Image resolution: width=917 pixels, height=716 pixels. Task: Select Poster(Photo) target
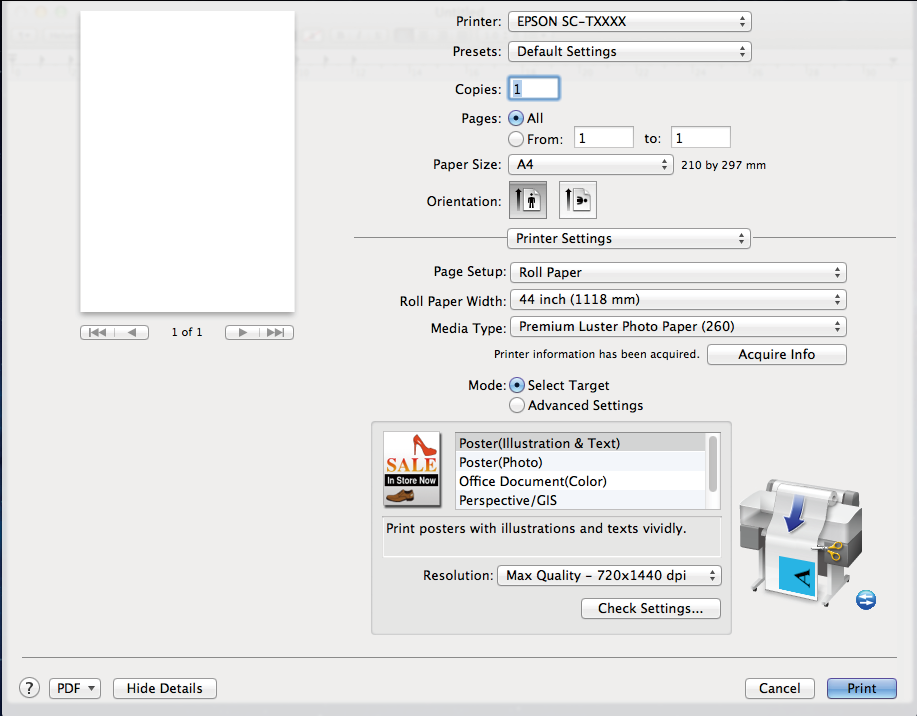581,462
